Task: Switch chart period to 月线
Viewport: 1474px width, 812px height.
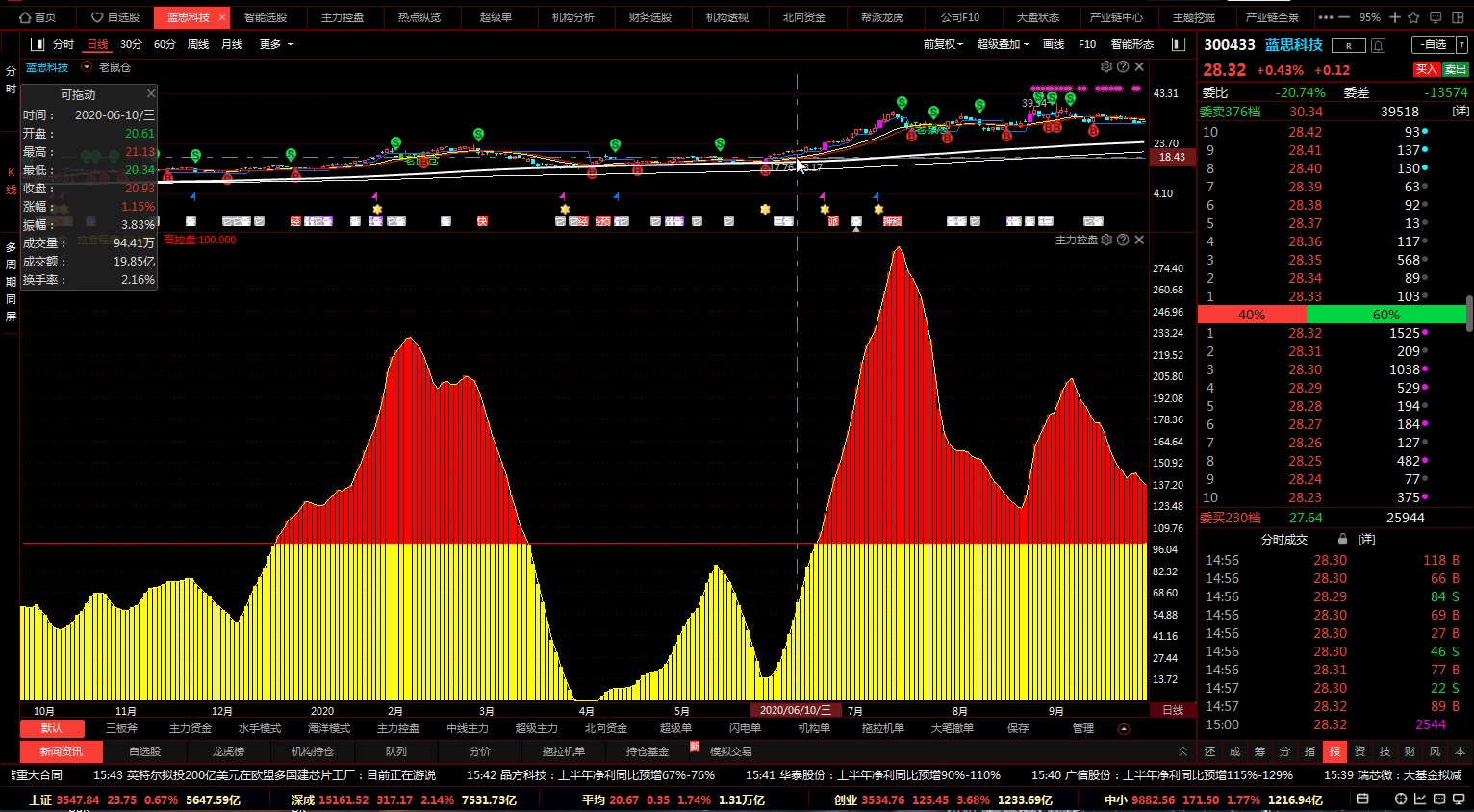Action: coord(232,44)
